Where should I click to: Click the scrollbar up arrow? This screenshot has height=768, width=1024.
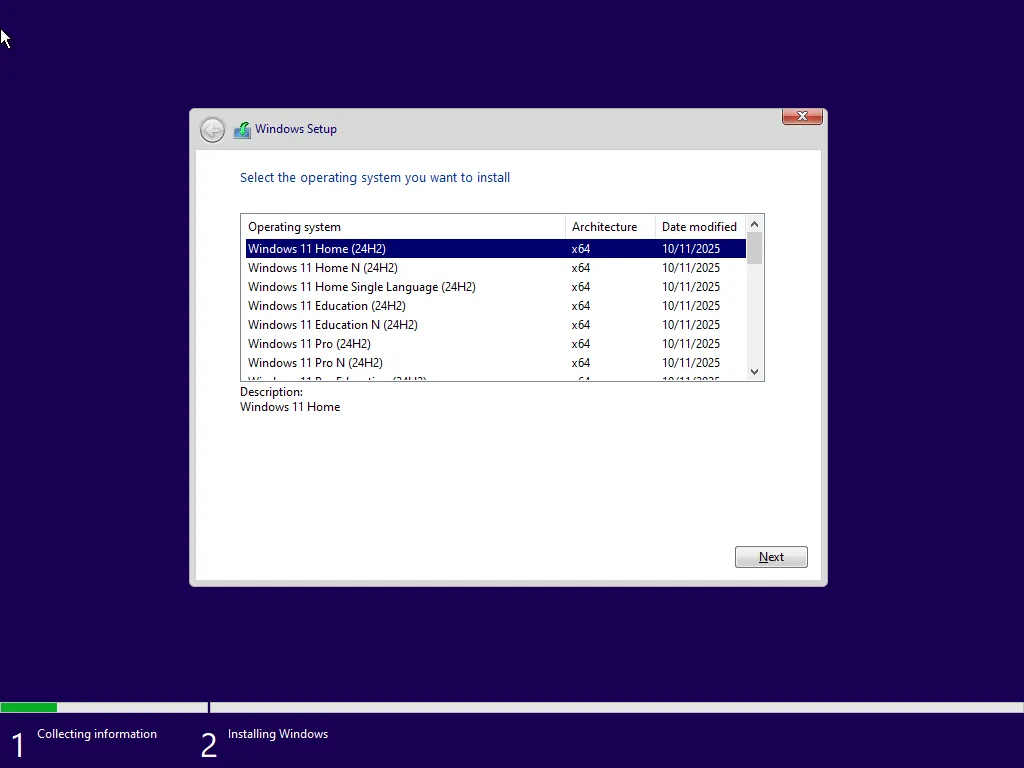pos(754,223)
